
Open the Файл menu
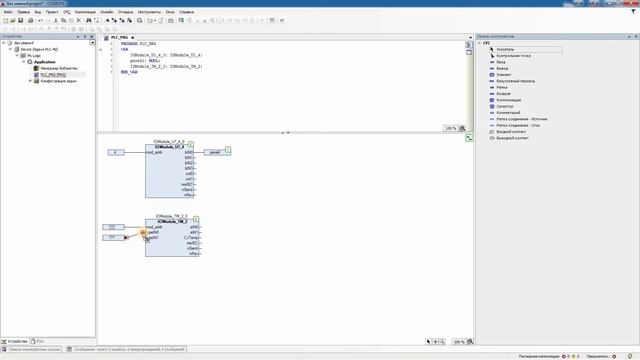(x=8, y=12)
